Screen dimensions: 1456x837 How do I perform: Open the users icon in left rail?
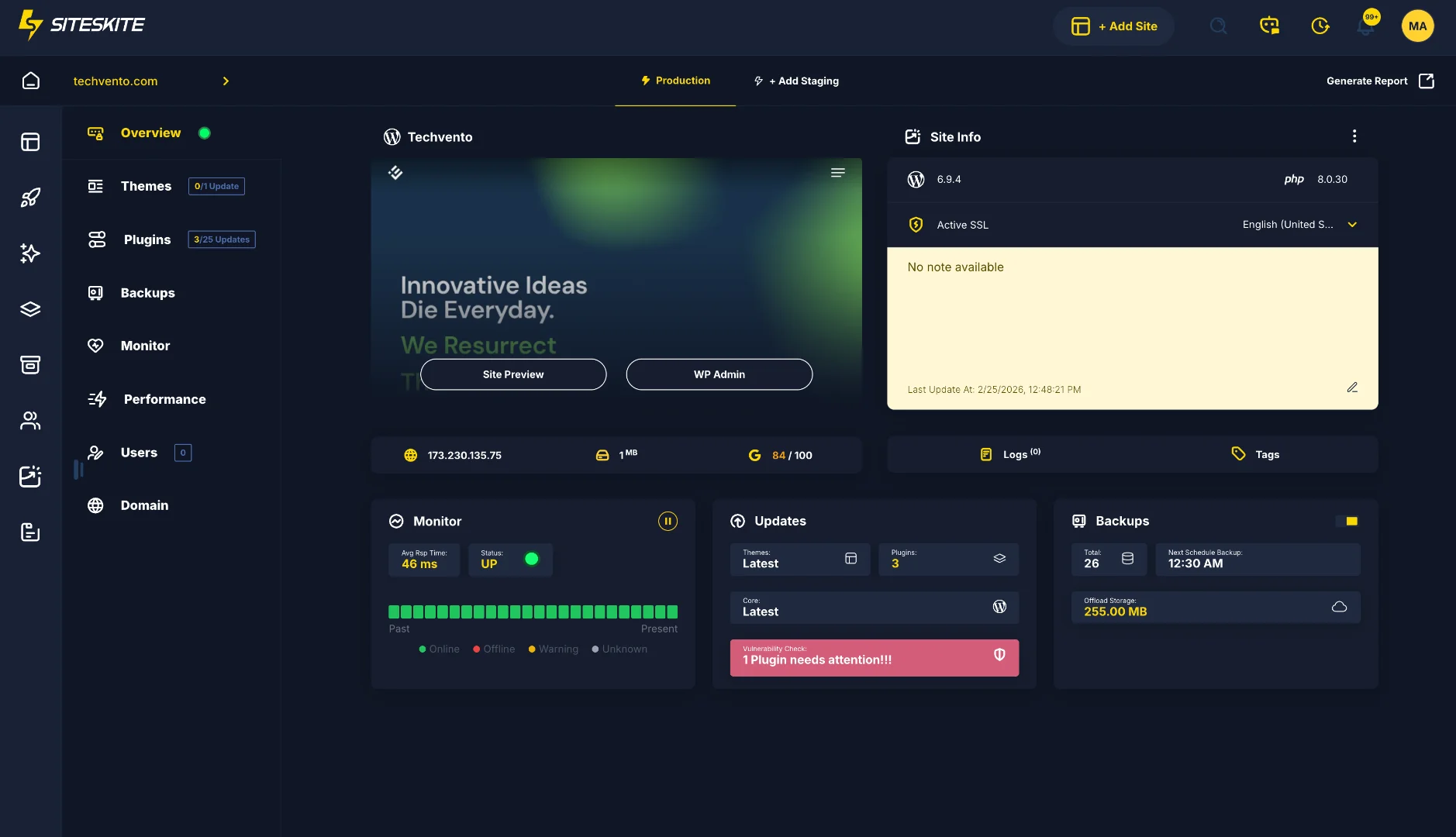point(30,421)
